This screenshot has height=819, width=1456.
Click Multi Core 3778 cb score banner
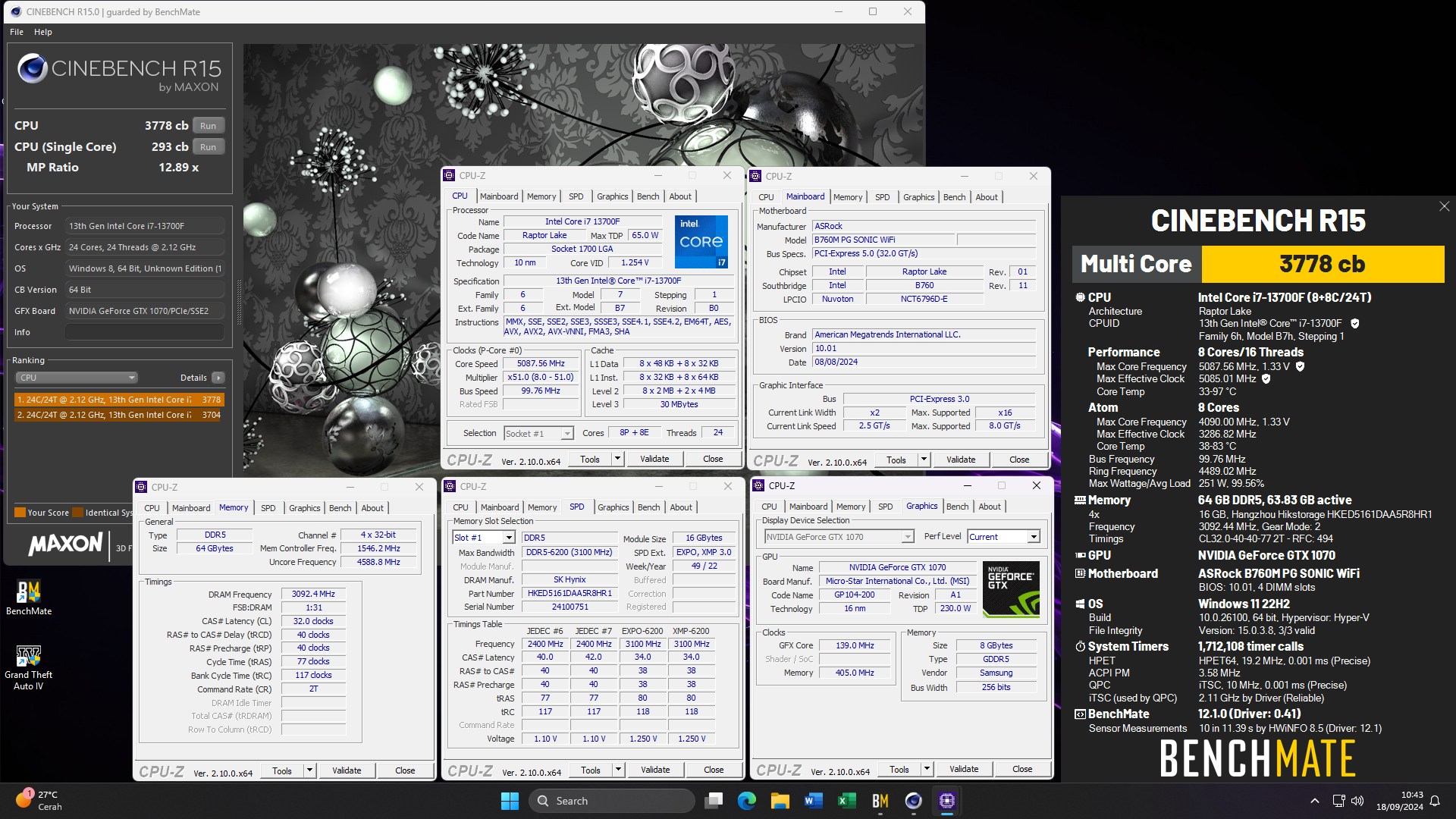[1258, 264]
